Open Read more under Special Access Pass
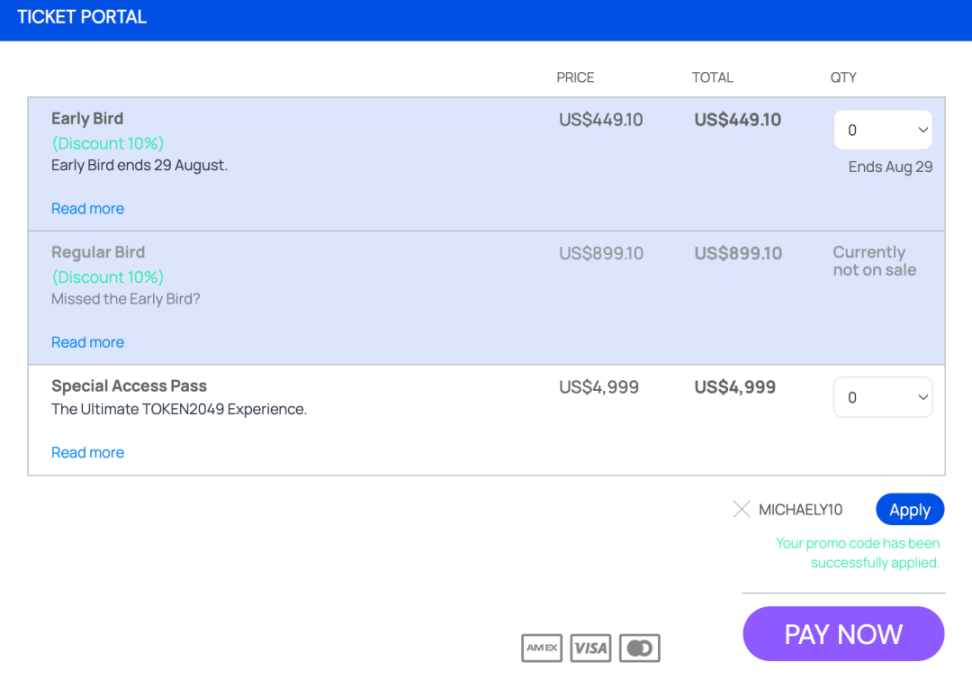Screen dimensions: 972x680 click(x=88, y=452)
